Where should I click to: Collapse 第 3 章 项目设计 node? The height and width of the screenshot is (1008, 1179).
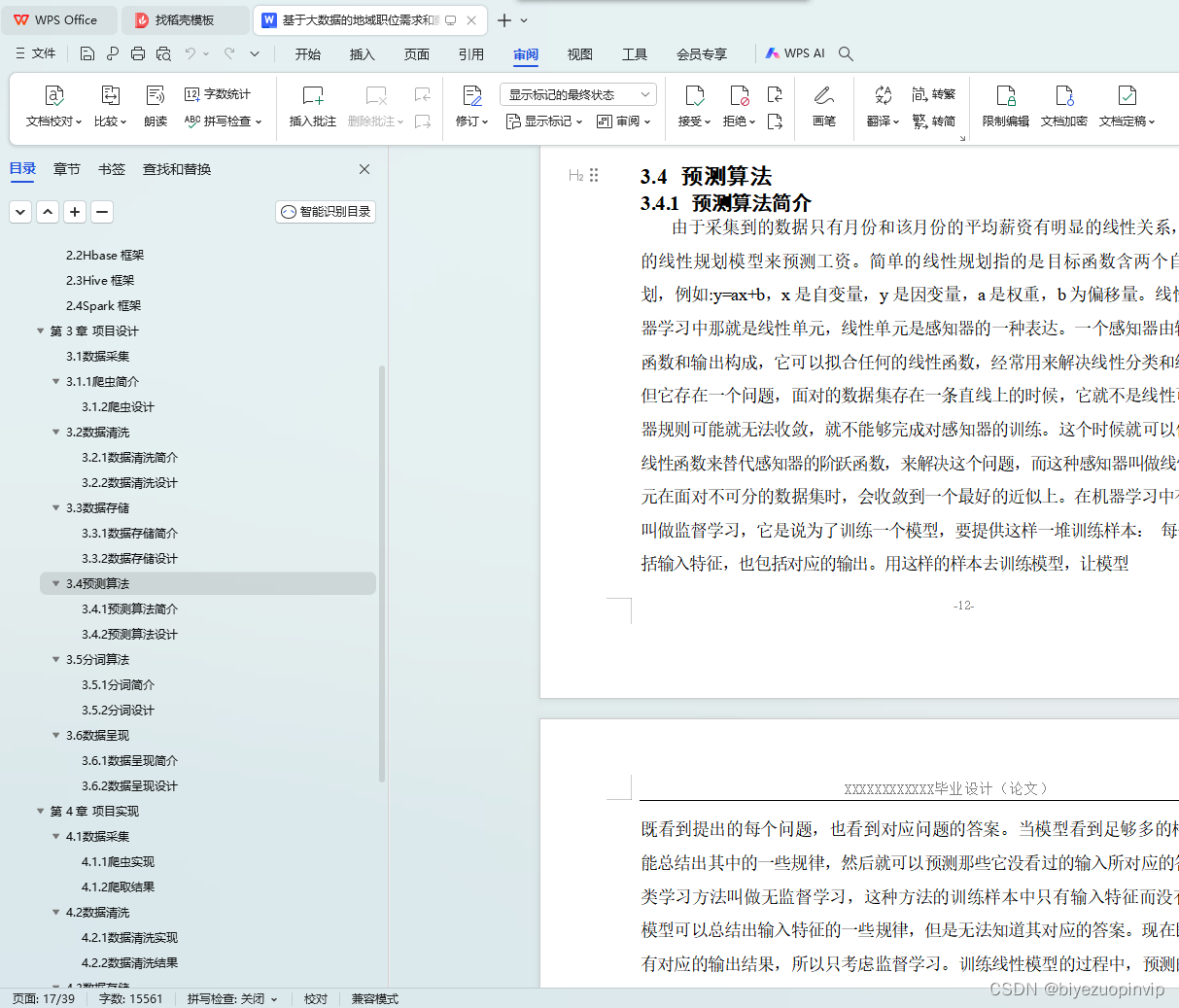tap(41, 331)
